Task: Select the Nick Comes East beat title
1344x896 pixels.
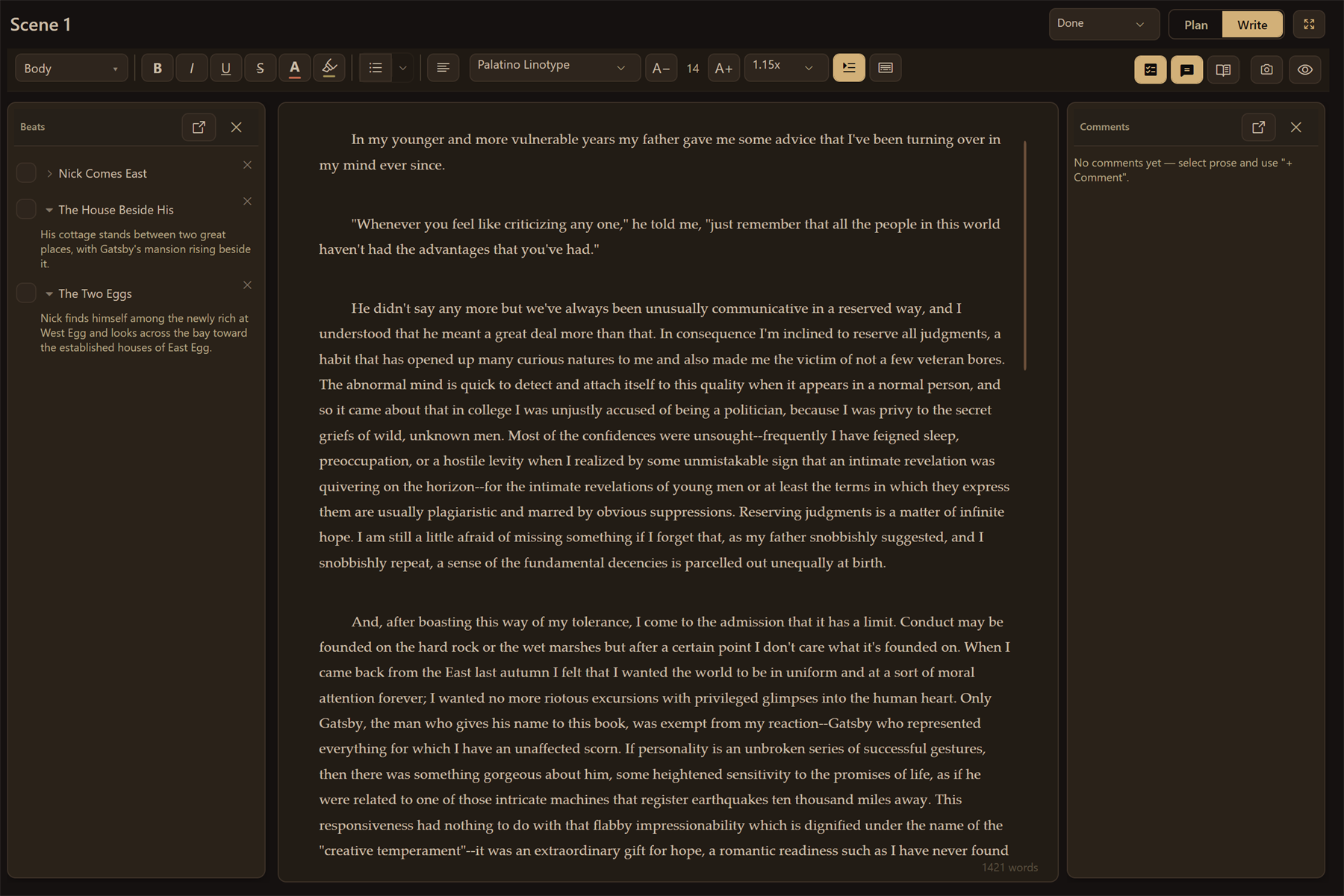Action: tap(102, 173)
